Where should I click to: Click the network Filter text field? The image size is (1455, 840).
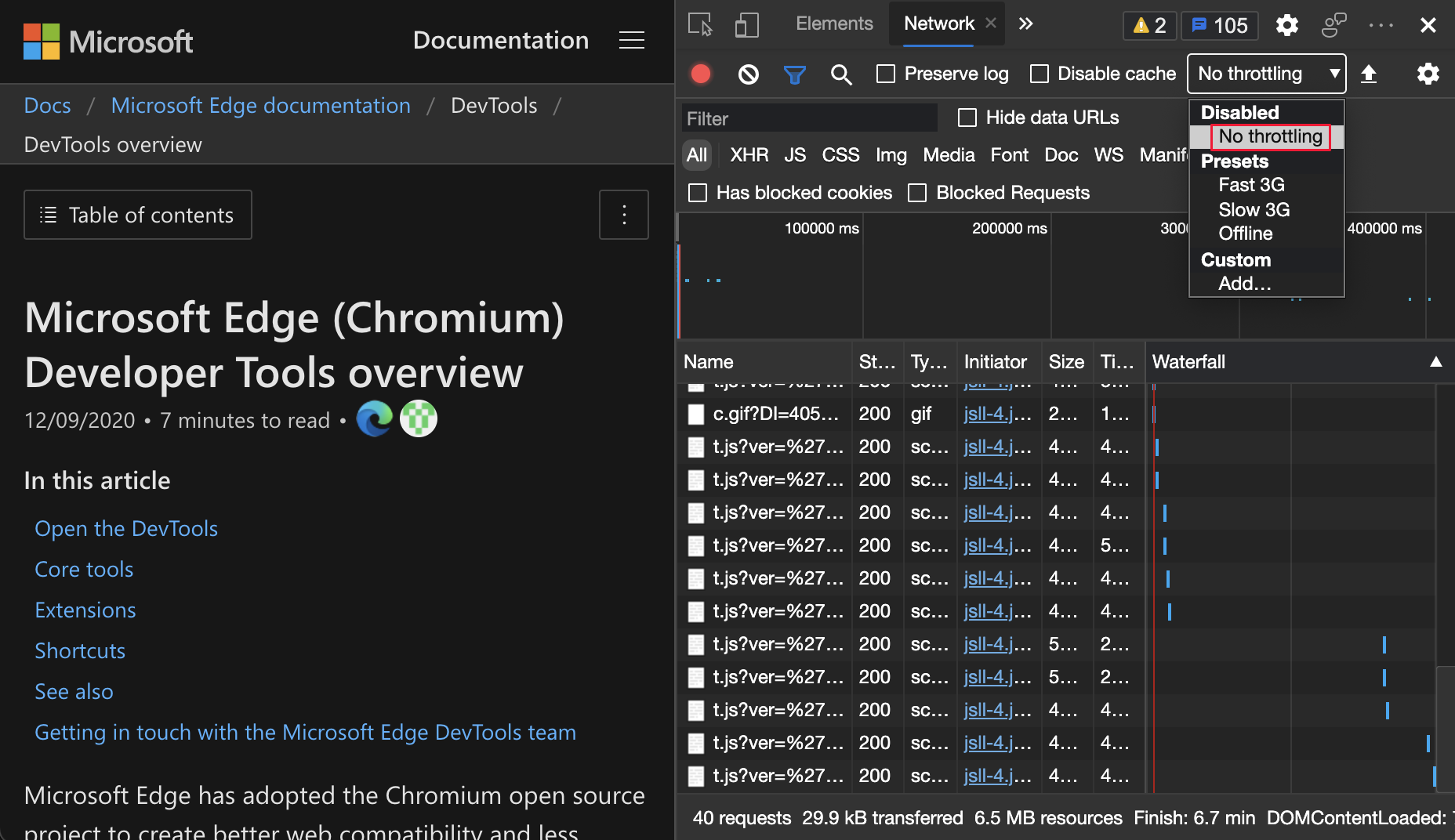809,118
